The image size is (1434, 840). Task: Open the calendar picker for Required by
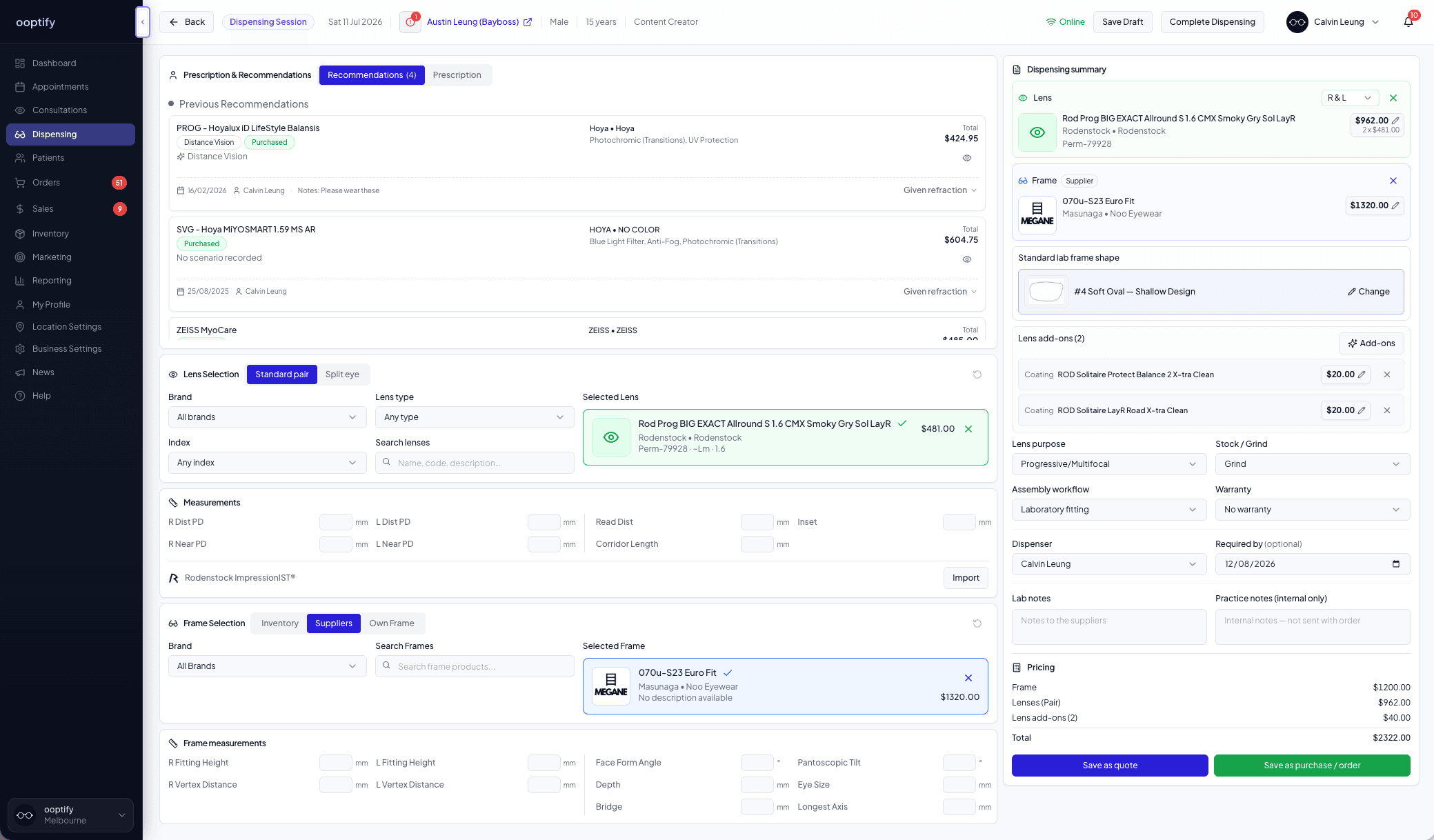(x=1396, y=564)
